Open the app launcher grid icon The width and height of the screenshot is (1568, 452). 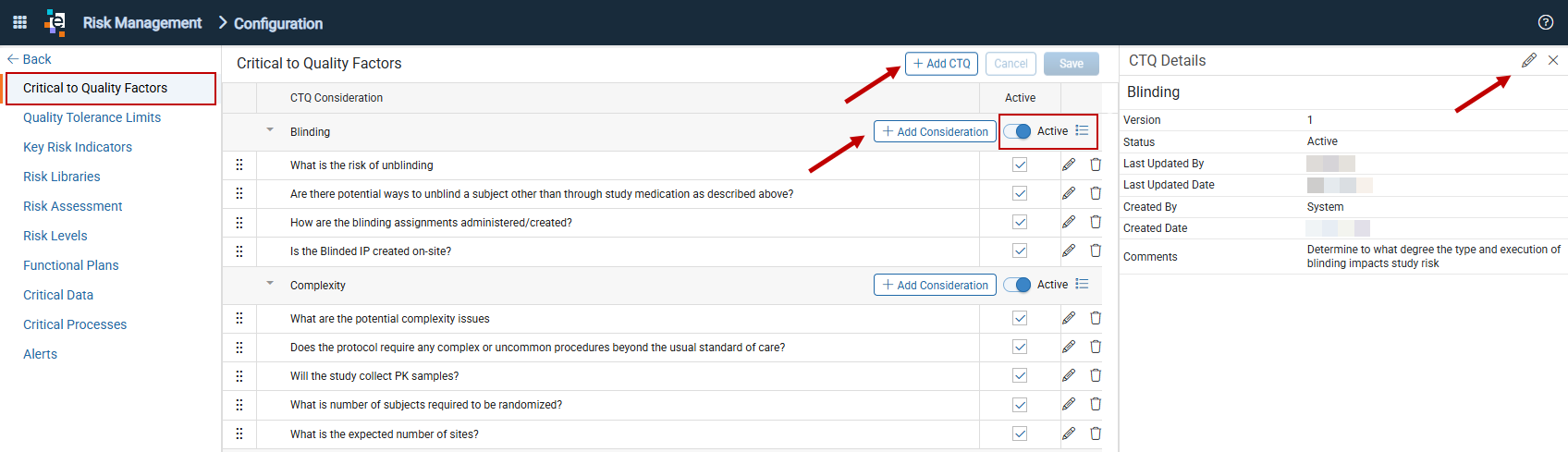coord(19,22)
